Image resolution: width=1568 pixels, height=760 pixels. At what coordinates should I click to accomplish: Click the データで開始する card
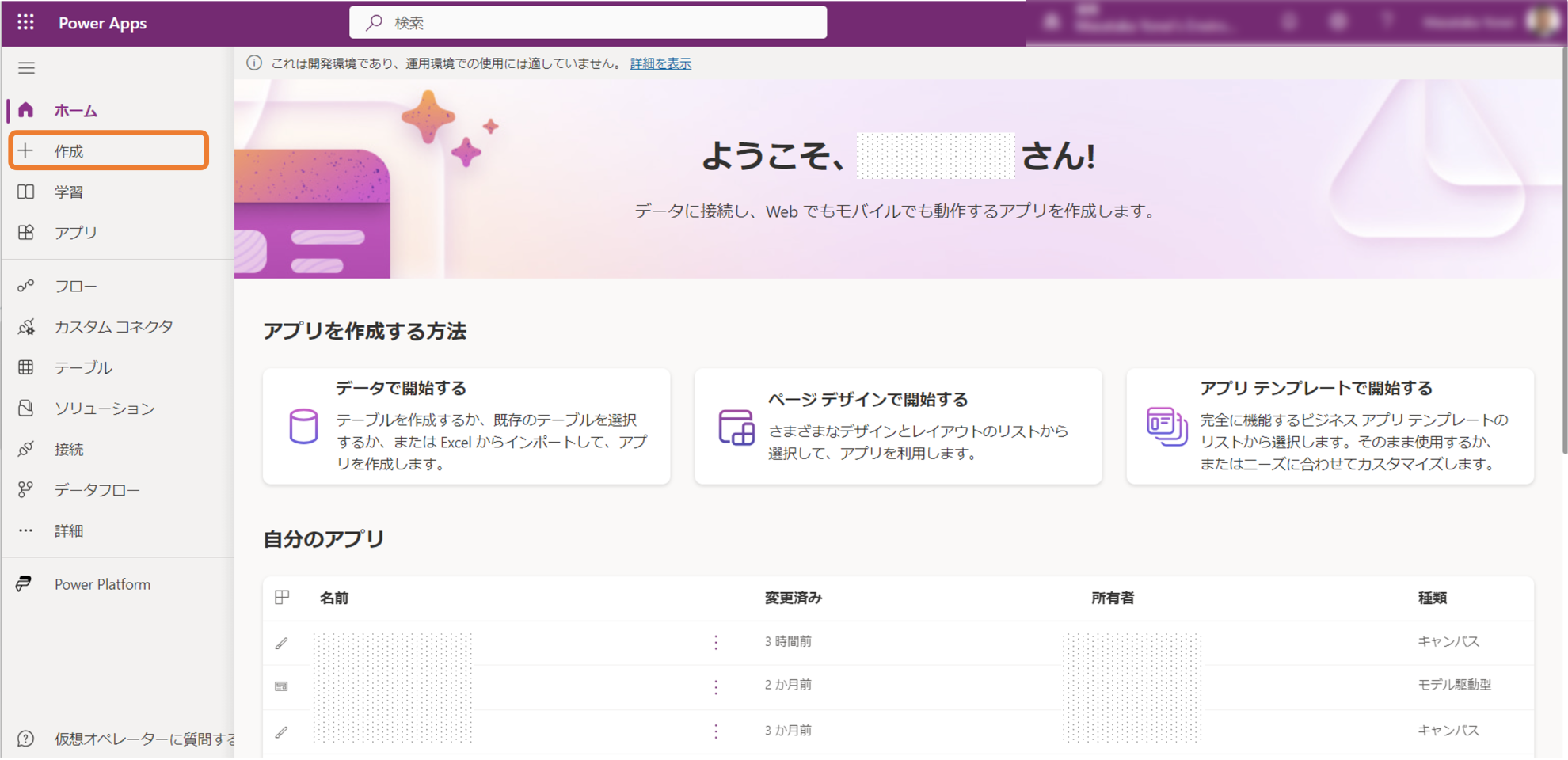[466, 426]
